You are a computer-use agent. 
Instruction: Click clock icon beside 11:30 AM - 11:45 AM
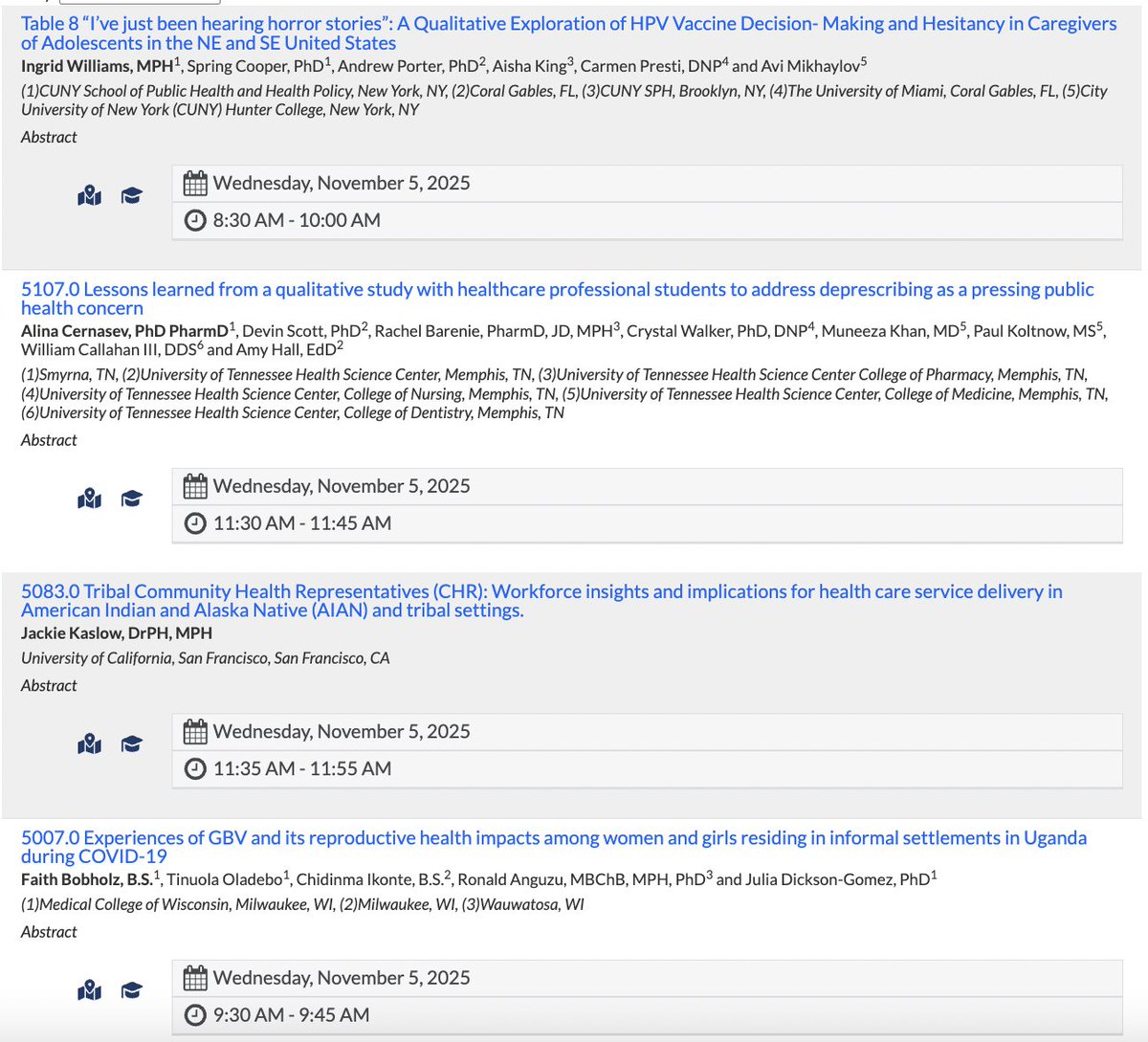(x=195, y=523)
